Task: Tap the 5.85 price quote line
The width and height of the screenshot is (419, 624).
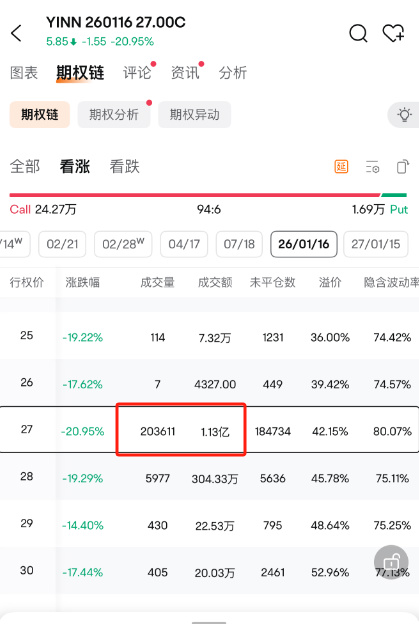Action: tap(100, 41)
